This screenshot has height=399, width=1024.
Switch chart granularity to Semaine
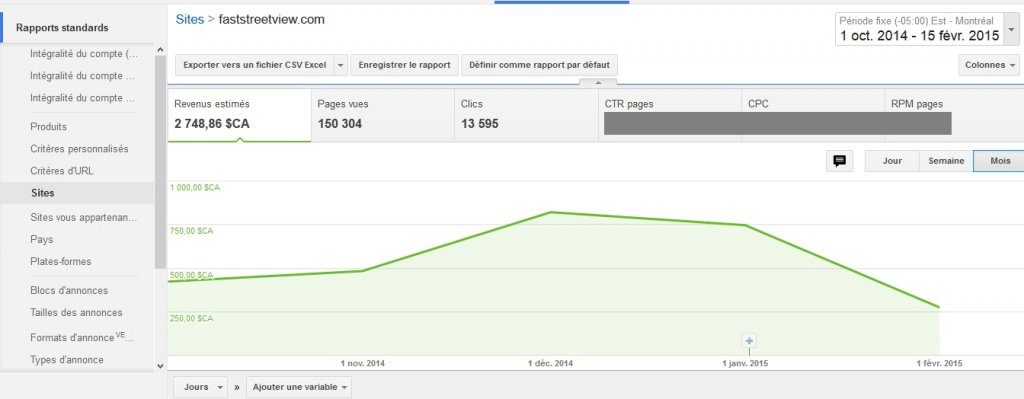(946, 161)
